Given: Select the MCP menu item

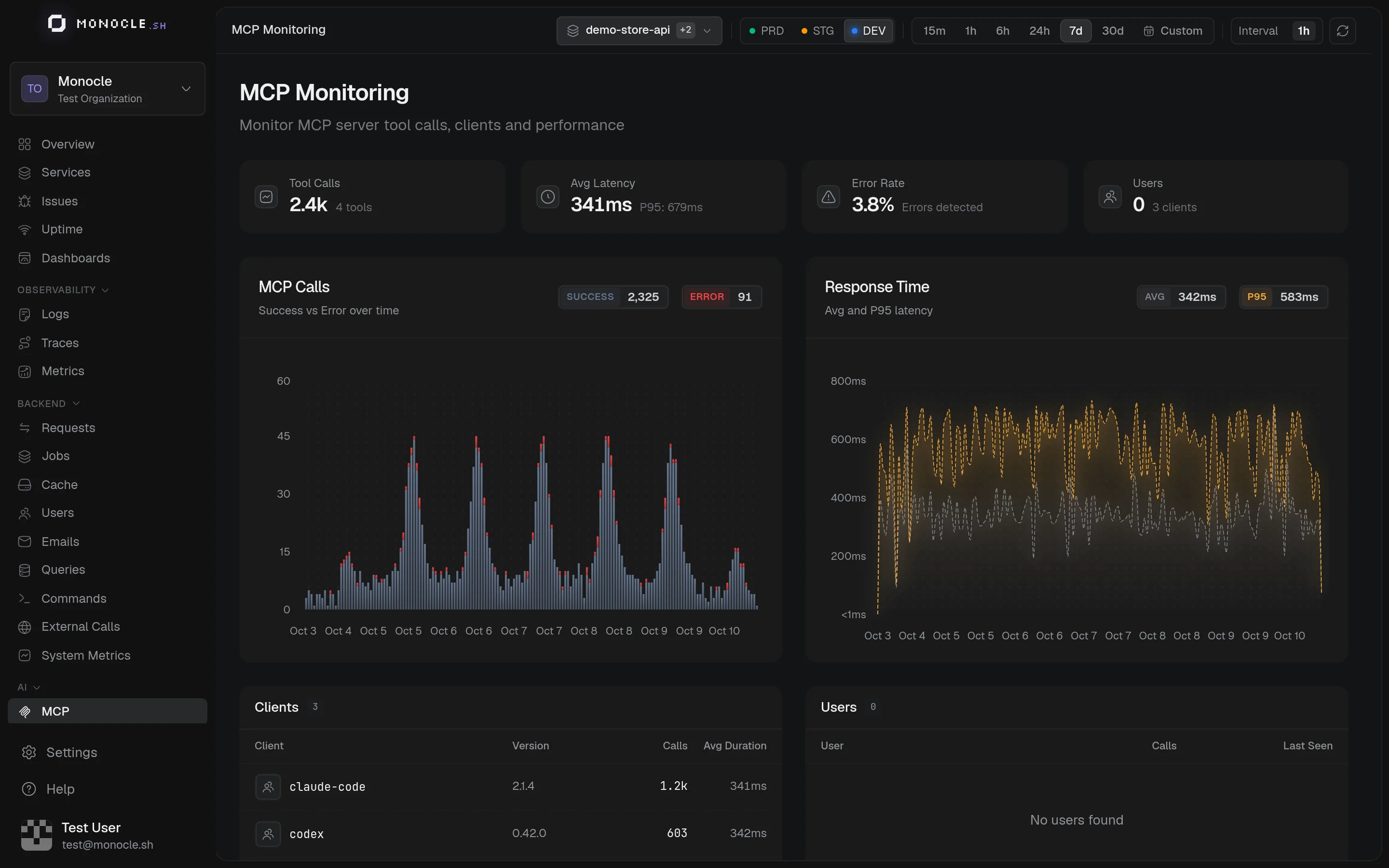Looking at the screenshot, I should (108, 711).
